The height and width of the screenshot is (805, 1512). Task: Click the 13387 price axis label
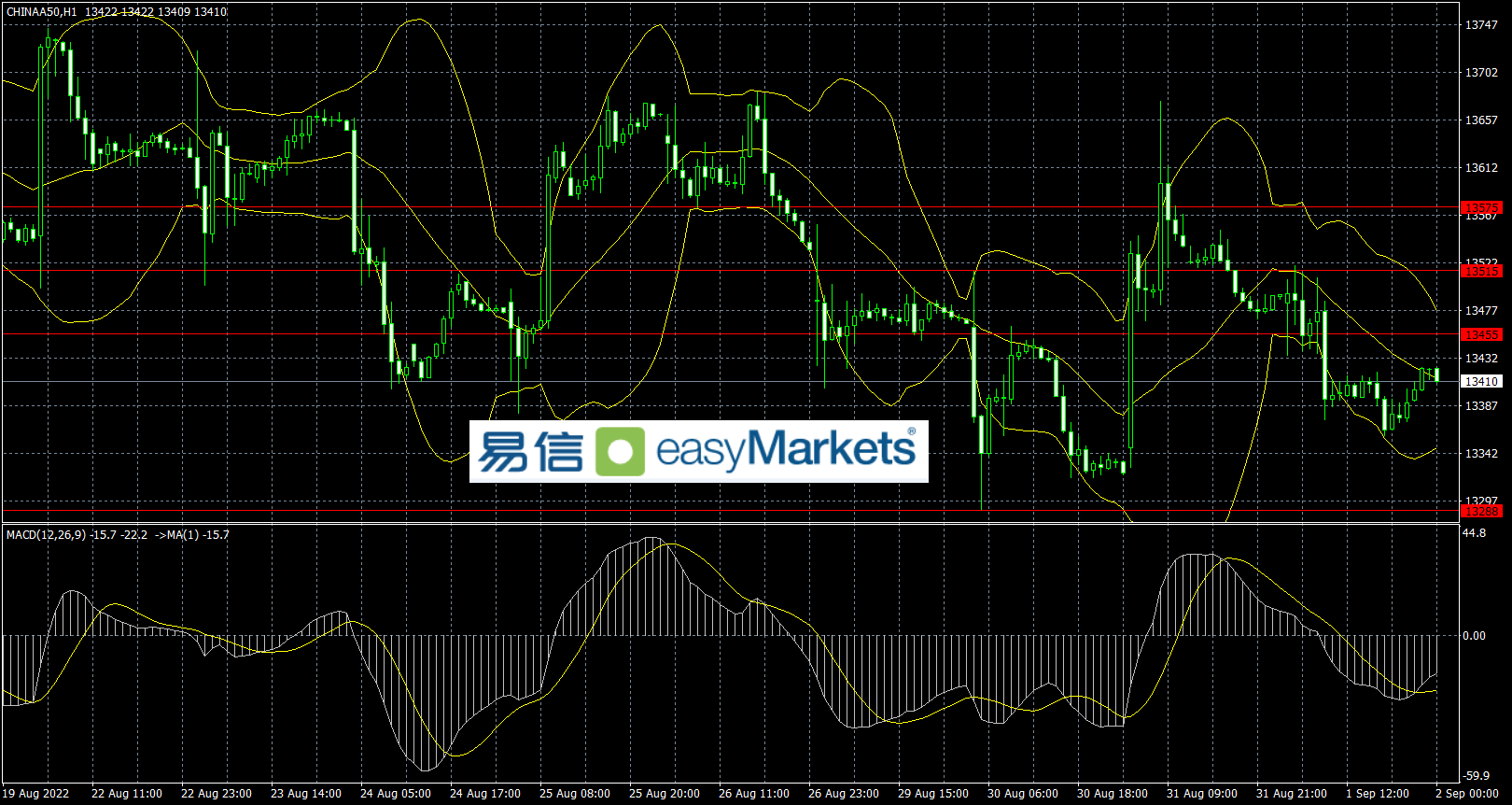click(x=1481, y=406)
